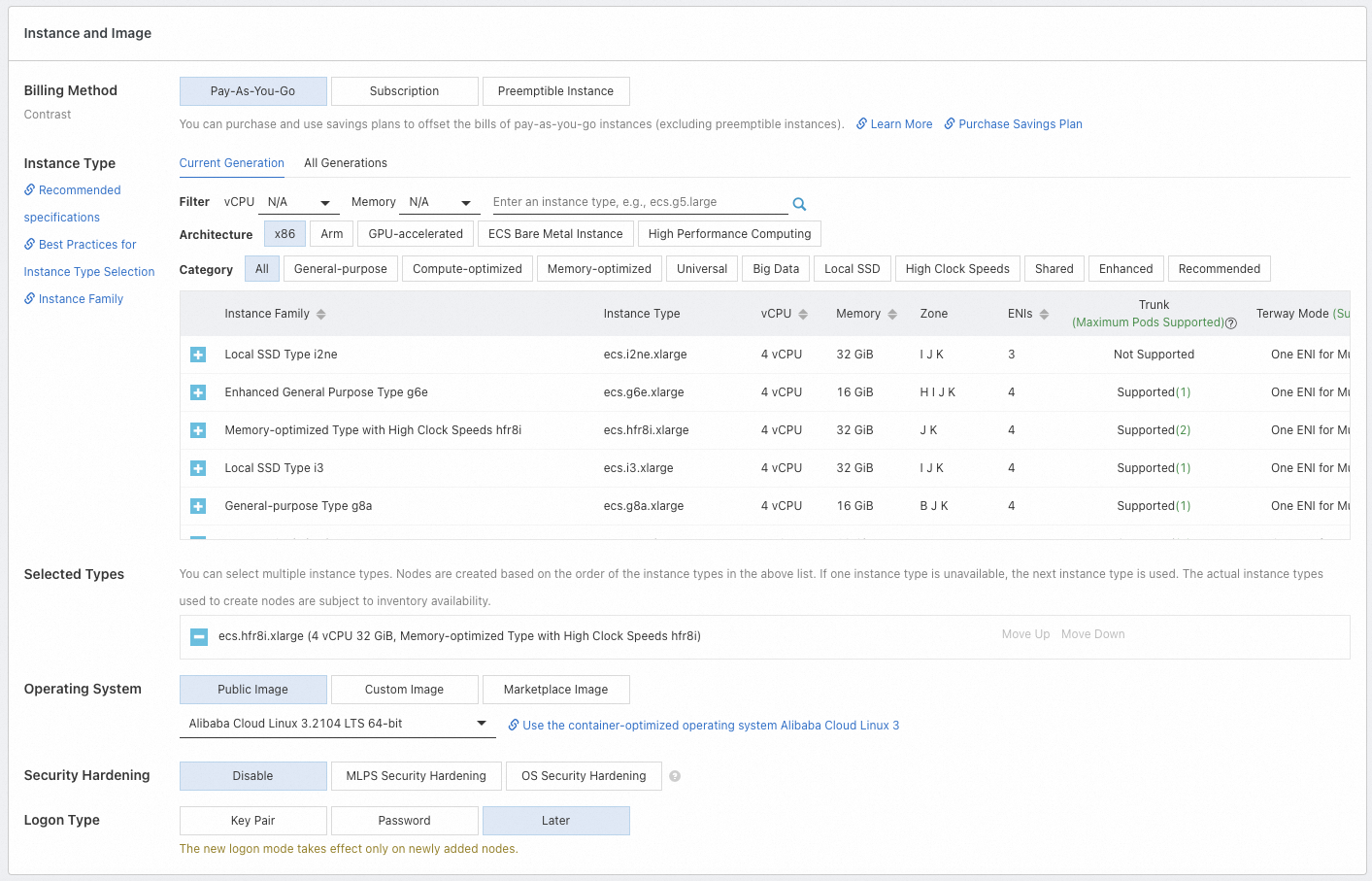Filter category by Shared
1372x881 pixels.
coord(1054,269)
